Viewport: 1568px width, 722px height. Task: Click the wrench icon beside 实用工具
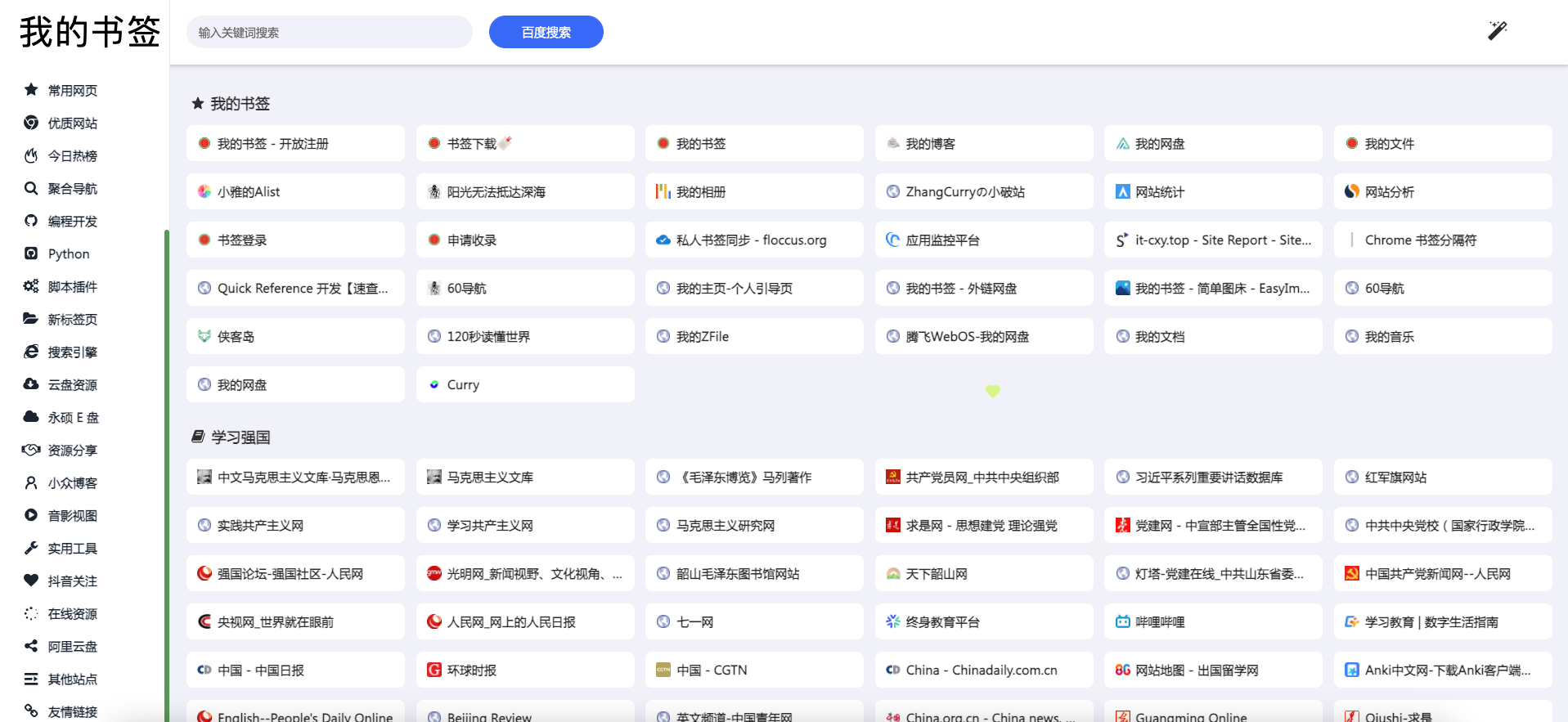[x=31, y=548]
